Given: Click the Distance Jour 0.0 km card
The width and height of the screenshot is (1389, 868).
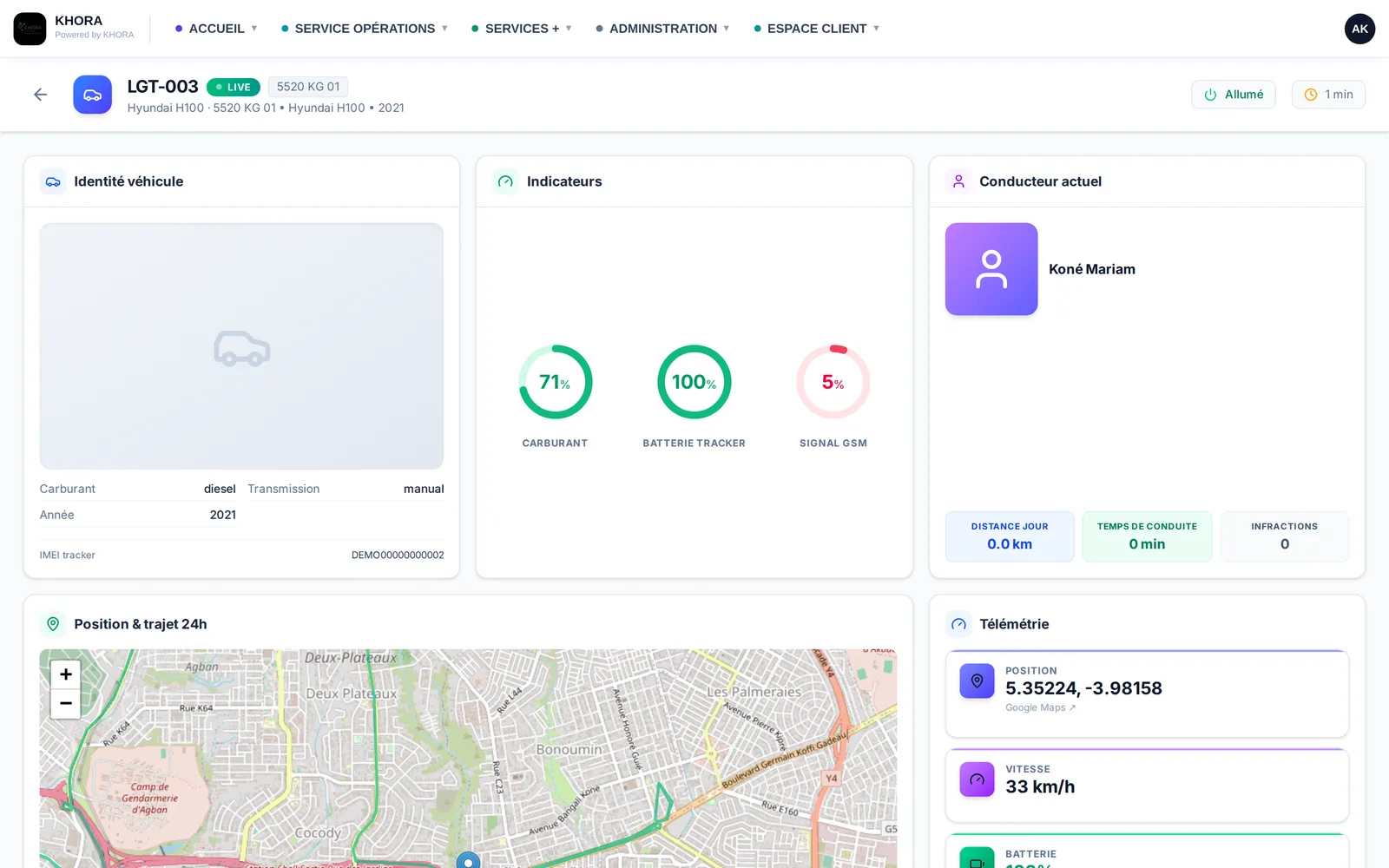Looking at the screenshot, I should [x=1010, y=536].
